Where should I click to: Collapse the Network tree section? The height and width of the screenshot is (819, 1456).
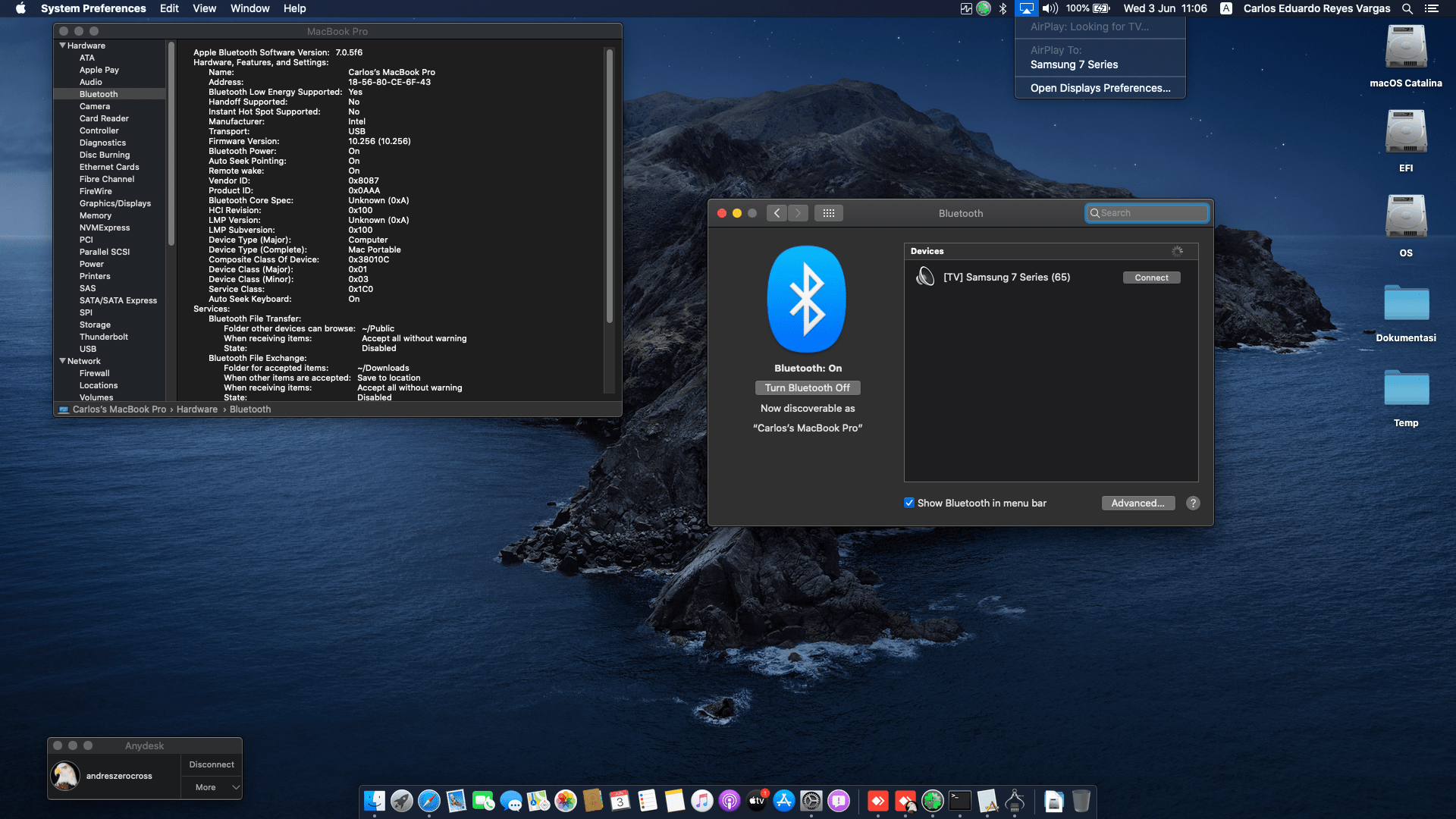tap(62, 361)
